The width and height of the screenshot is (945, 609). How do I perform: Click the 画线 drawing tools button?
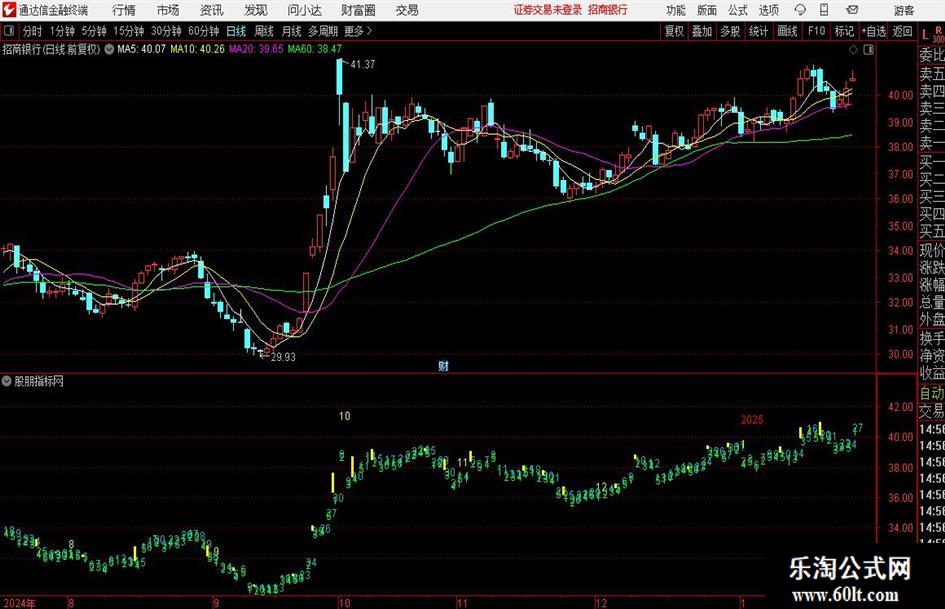tap(788, 31)
